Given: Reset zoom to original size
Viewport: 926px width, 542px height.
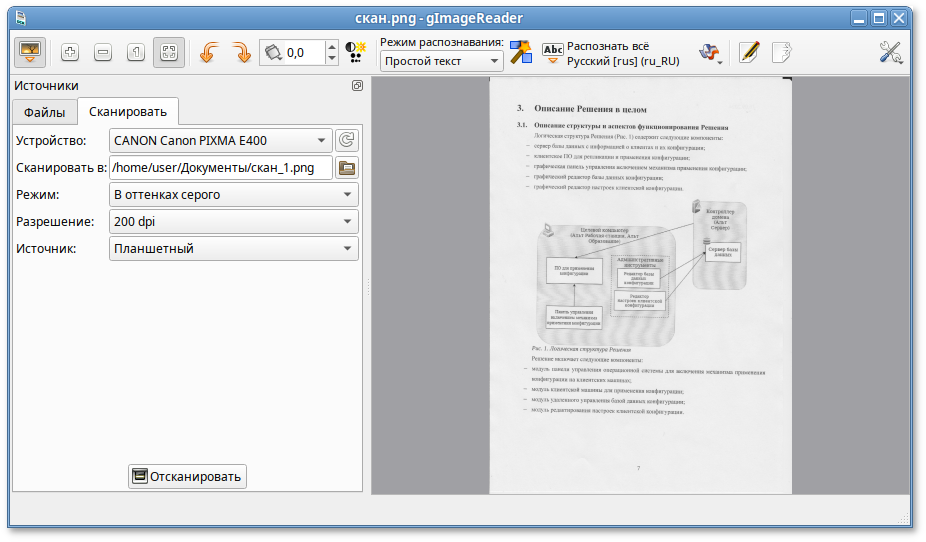Looking at the screenshot, I should [136, 52].
